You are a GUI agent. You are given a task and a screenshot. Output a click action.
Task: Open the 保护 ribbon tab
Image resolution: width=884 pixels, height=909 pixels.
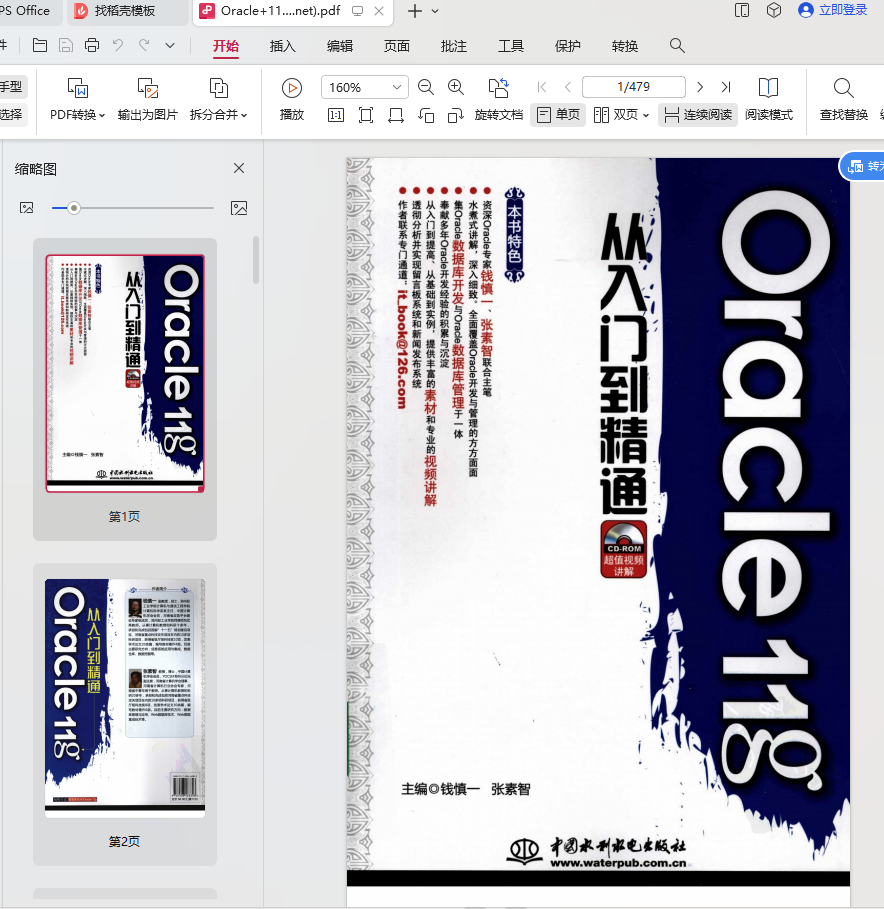[567, 46]
